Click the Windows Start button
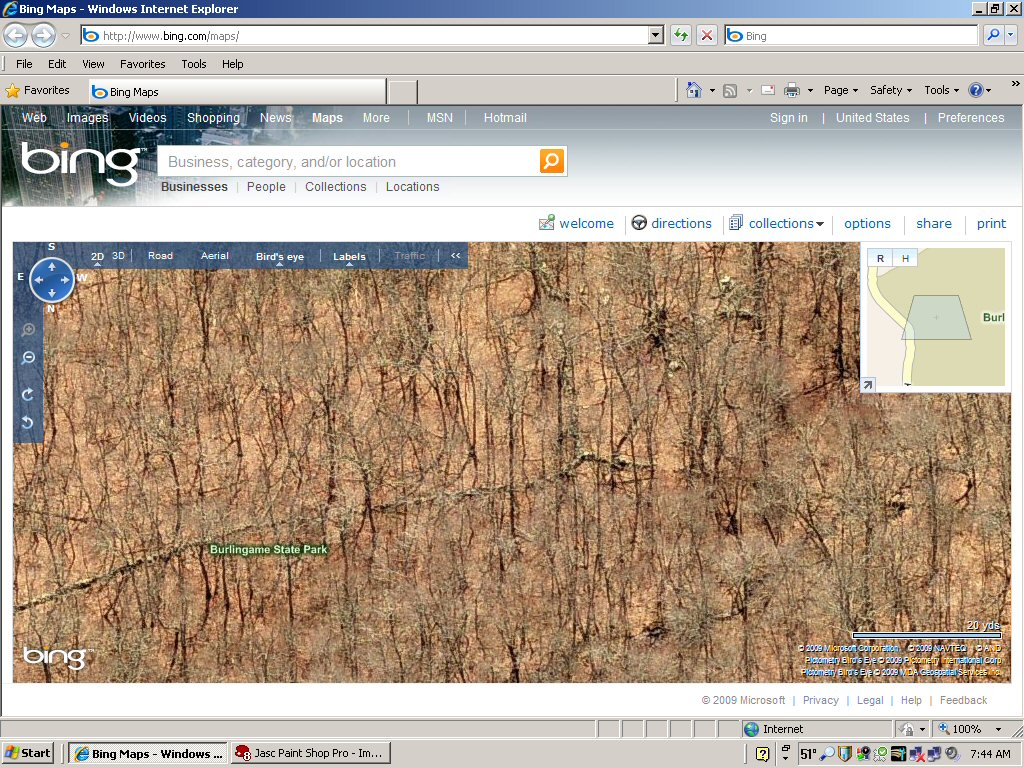The width and height of the screenshot is (1024, 768). (27, 753)
